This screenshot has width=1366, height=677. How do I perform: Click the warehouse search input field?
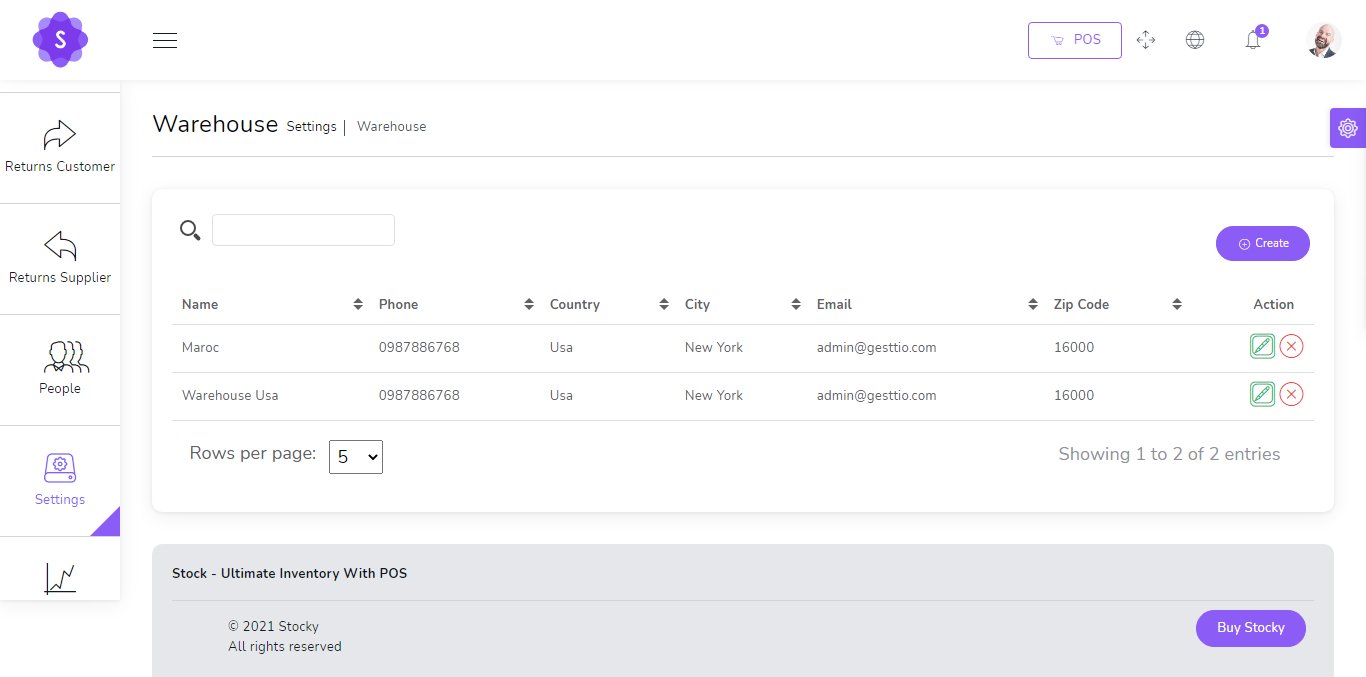(x=303, y=230)
